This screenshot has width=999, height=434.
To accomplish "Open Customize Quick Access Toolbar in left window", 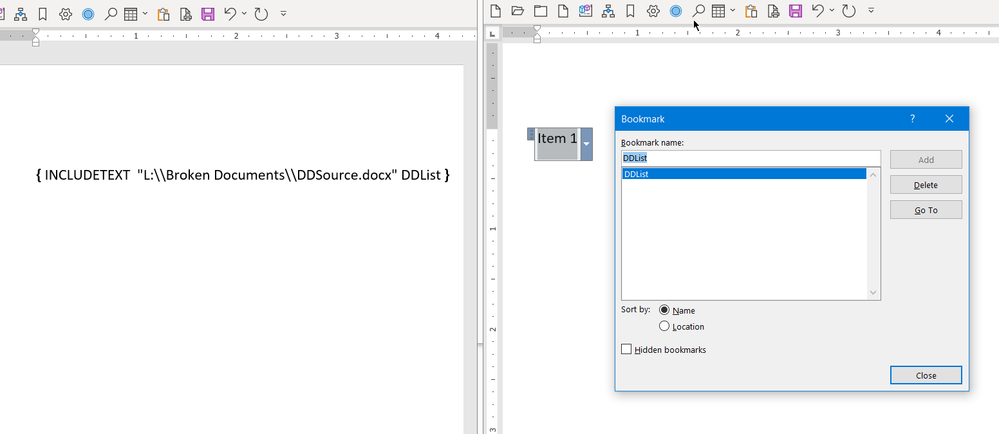I will 284,14.
